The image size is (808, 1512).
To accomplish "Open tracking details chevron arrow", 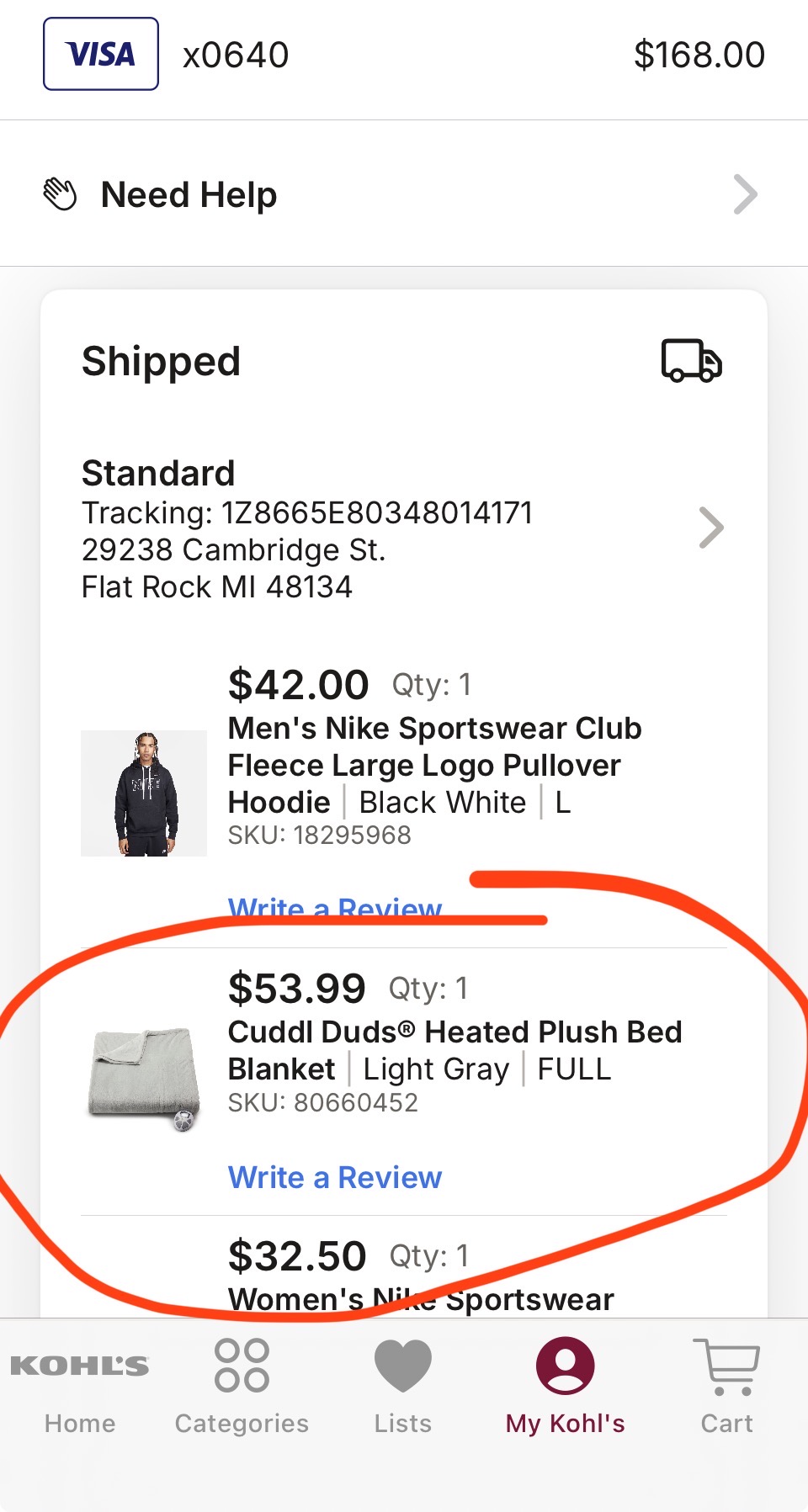I will (712, 528).
